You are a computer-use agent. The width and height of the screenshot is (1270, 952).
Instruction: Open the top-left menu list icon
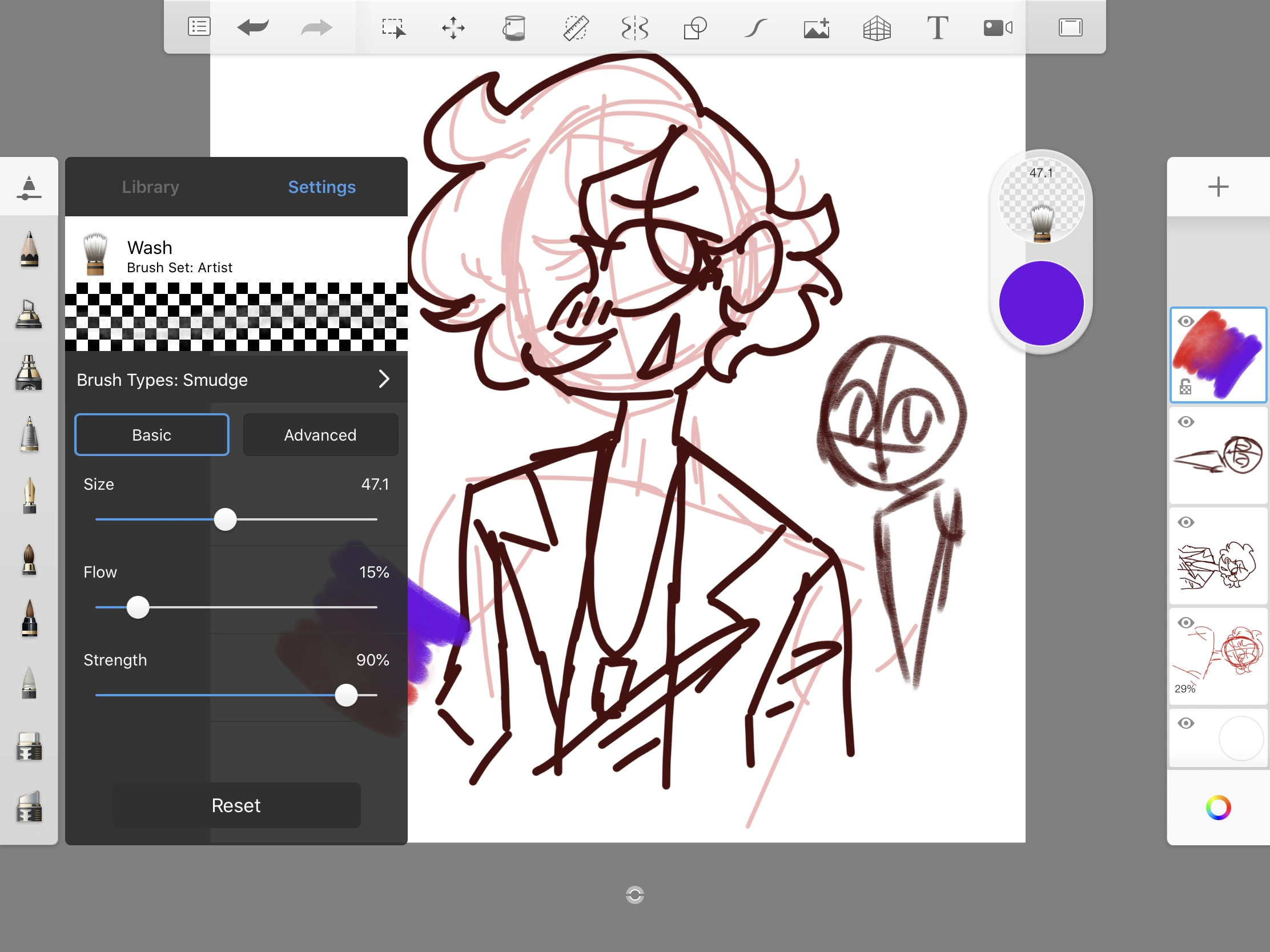pos(199,27)
